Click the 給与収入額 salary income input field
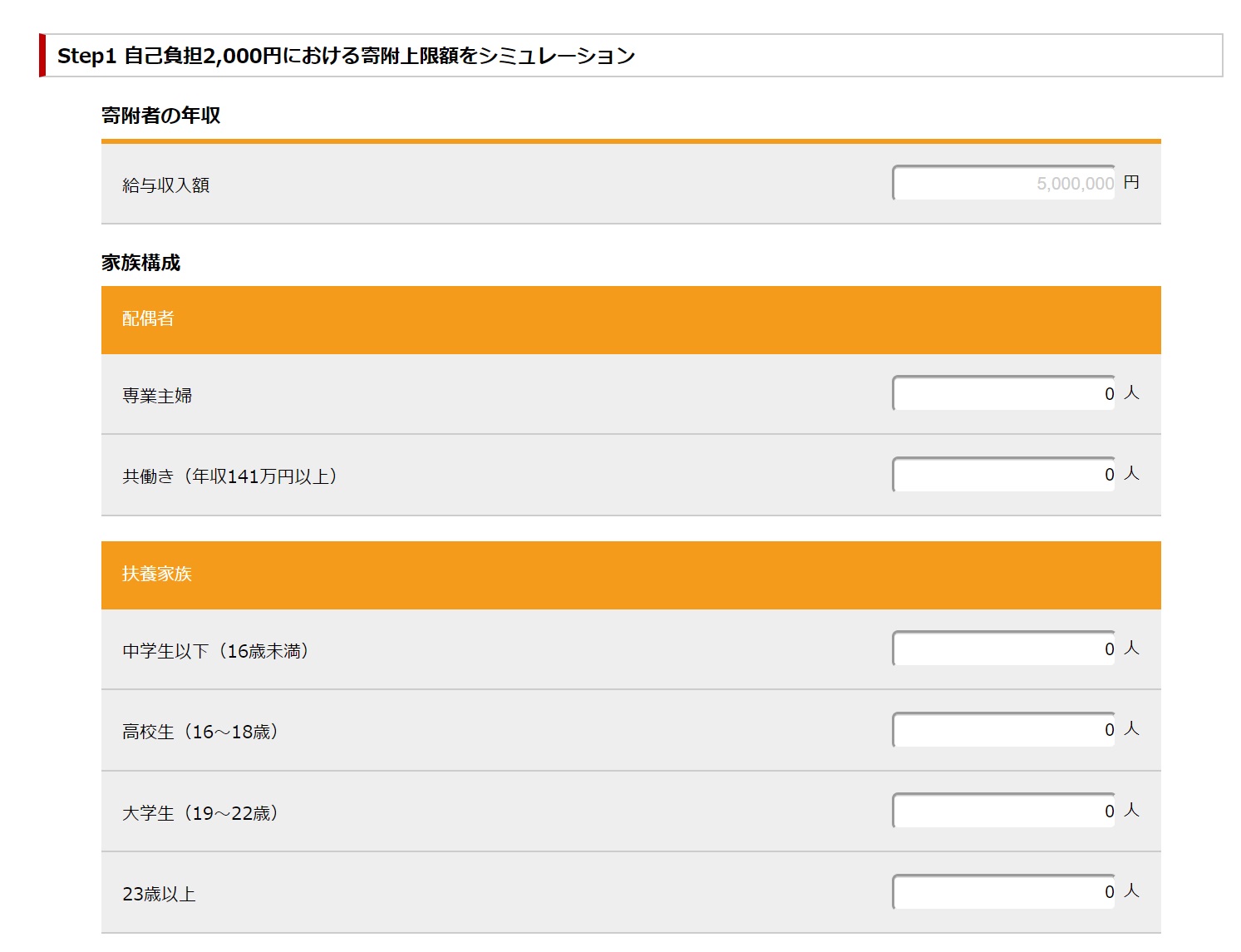 pos(1003,184)
